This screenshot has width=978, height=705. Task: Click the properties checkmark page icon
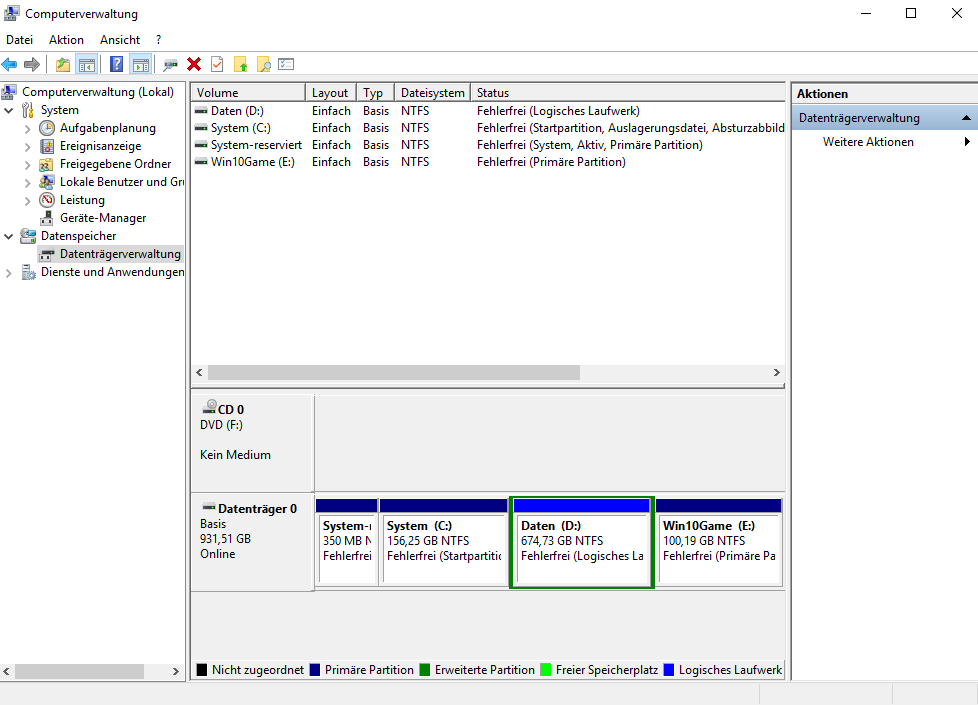(x=217, y=65)
